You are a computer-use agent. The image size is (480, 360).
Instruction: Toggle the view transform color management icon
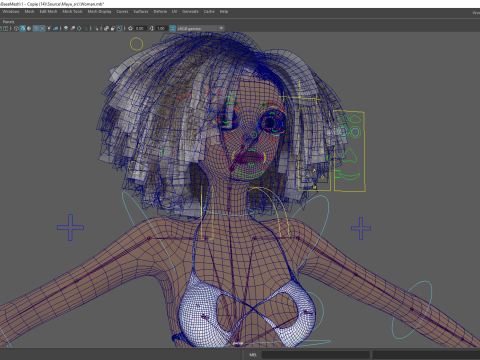tap(173, 29)
